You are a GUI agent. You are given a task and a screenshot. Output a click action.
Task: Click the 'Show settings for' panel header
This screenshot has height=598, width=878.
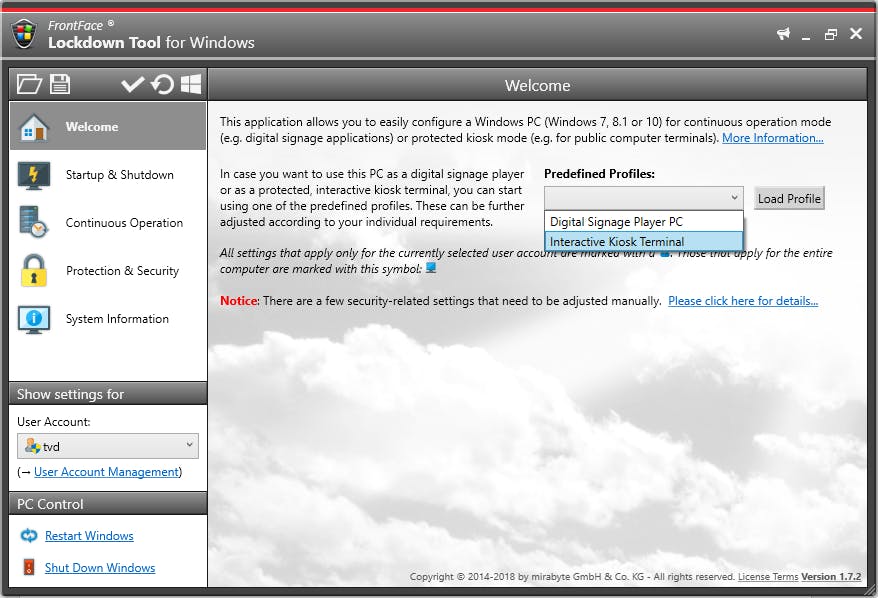(x=108, y=394)
